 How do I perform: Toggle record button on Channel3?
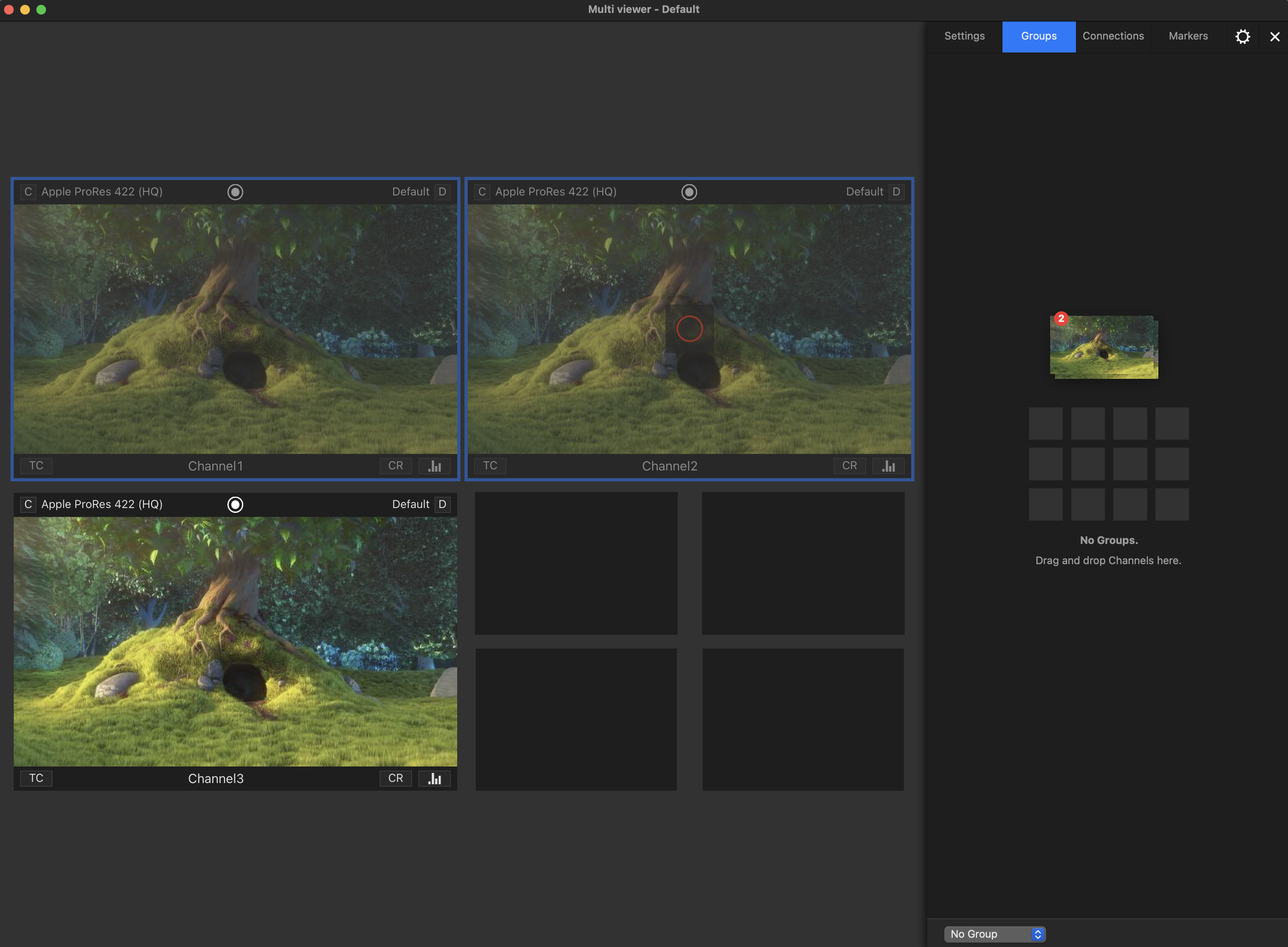235,504
